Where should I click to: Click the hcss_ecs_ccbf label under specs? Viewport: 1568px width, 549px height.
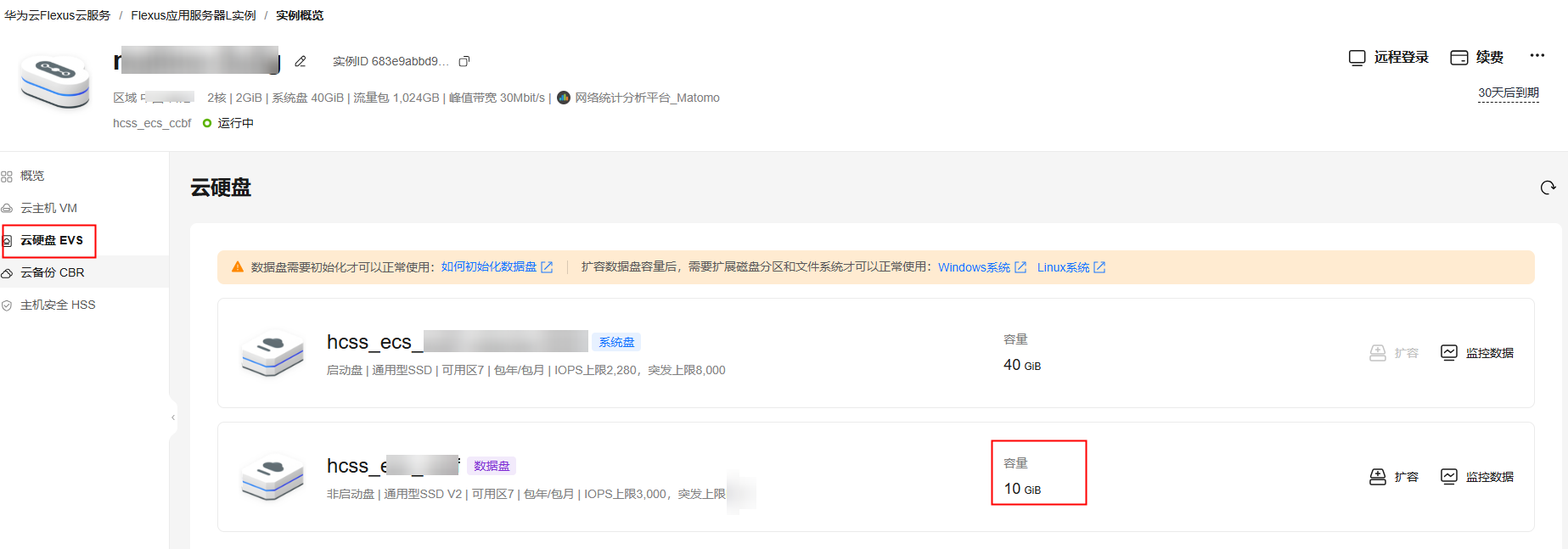[152, 123]
